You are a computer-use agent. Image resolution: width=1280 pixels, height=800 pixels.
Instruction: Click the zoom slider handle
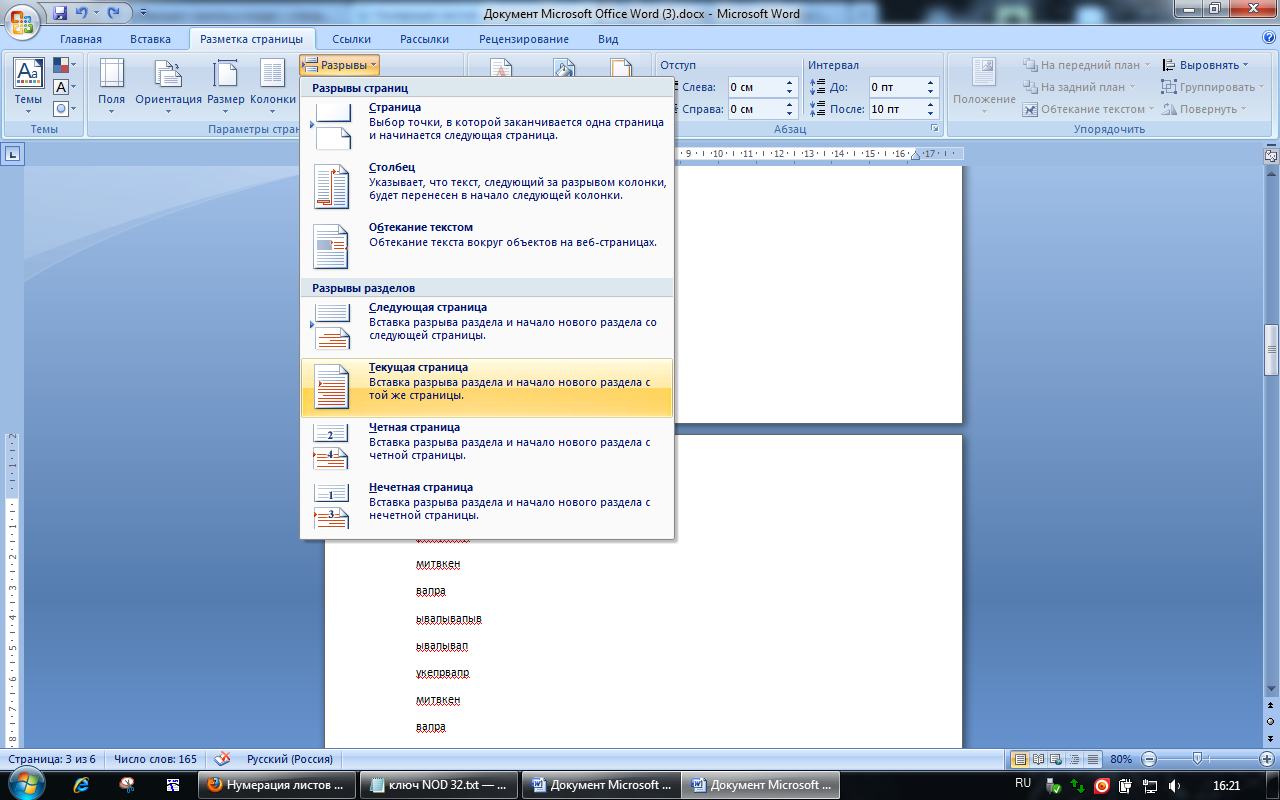click(1197, 759)
